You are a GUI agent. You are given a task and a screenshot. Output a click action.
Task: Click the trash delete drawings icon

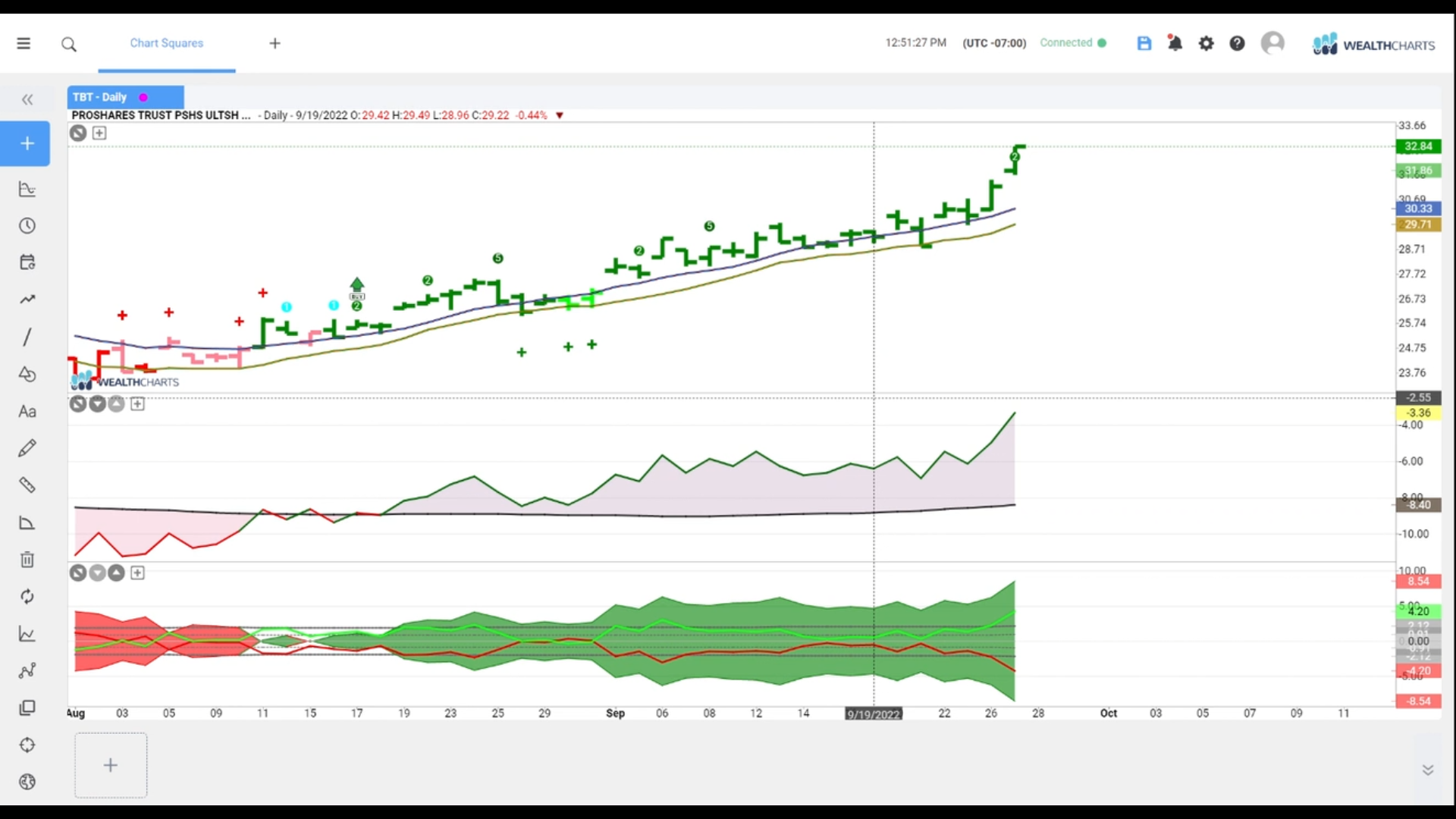[27, 560]
